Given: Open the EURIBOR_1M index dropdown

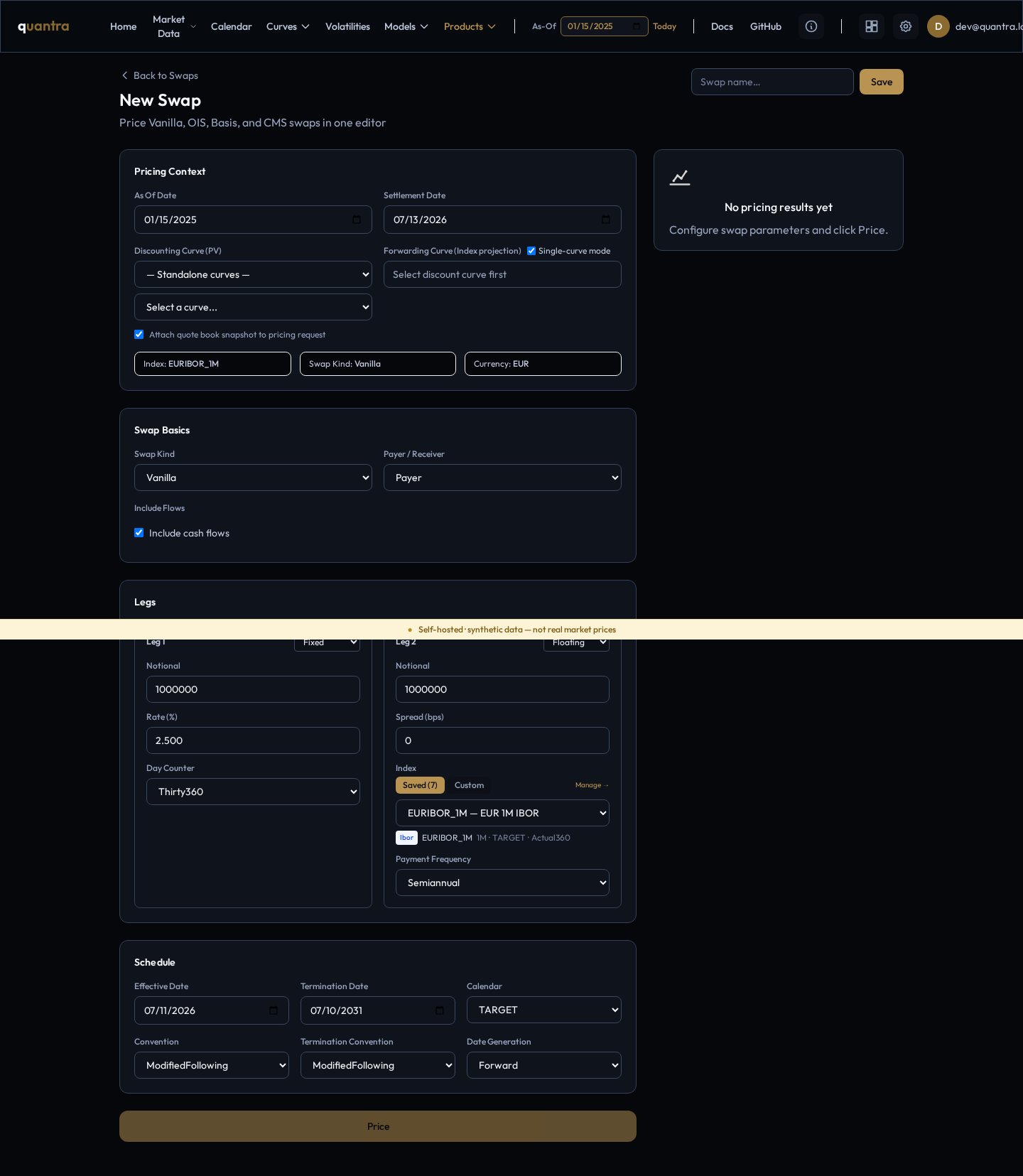Looking at the screenshot, I should click(502, 813).
